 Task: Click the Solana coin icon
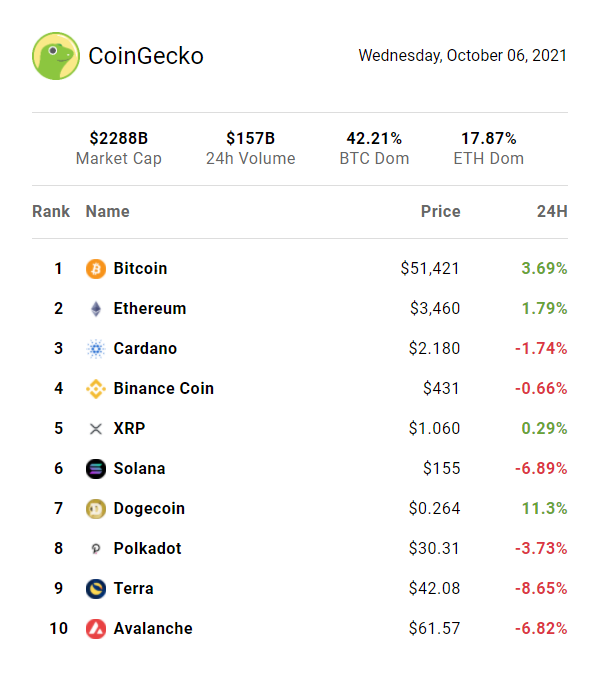pyautogui.click(x=96, y=469)
